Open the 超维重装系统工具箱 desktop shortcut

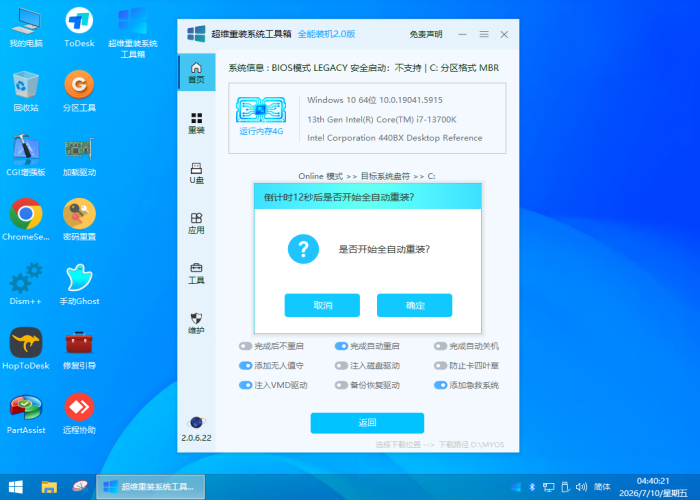(x=133, y=32)
